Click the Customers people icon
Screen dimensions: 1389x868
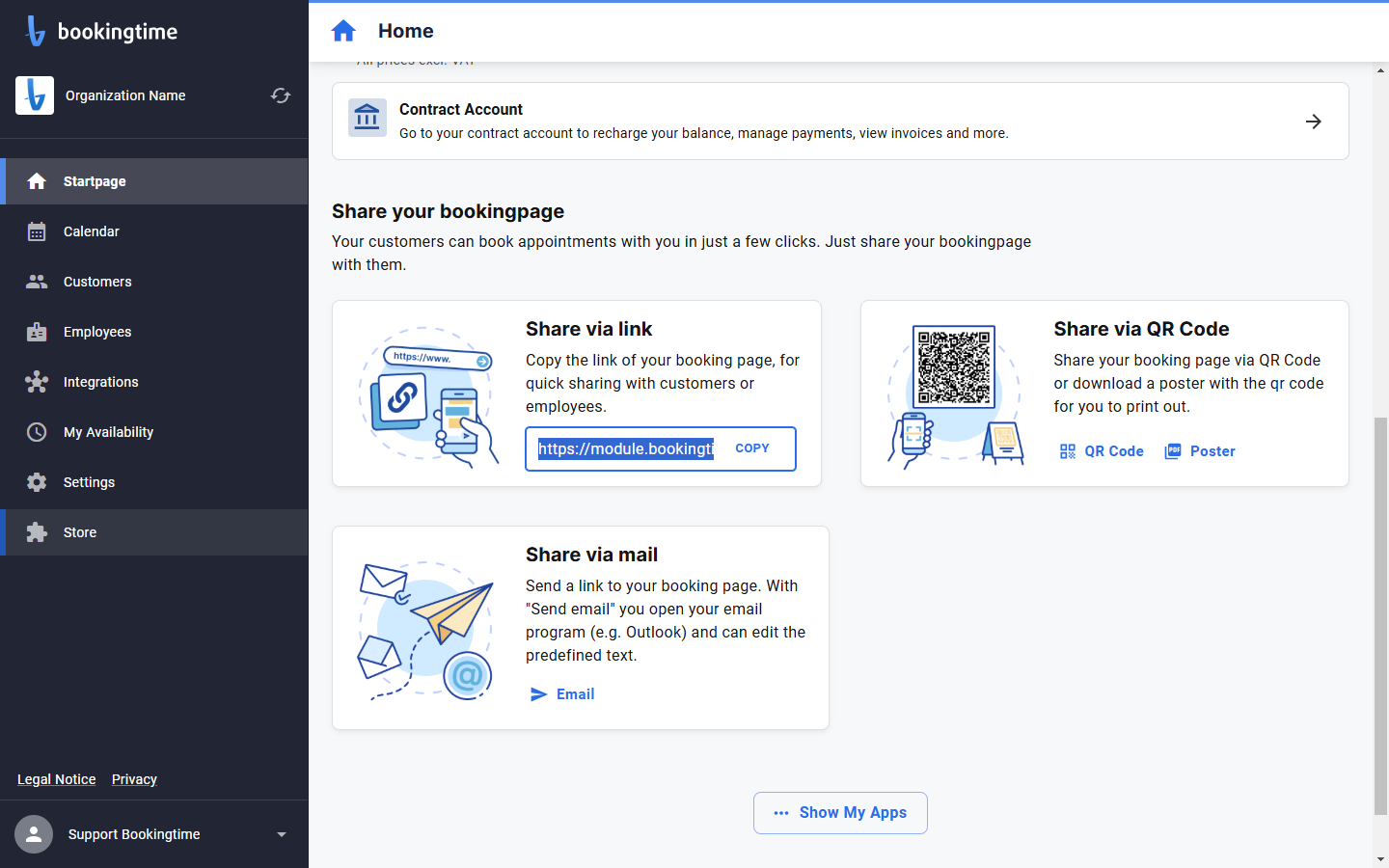(x=37, y=282)
